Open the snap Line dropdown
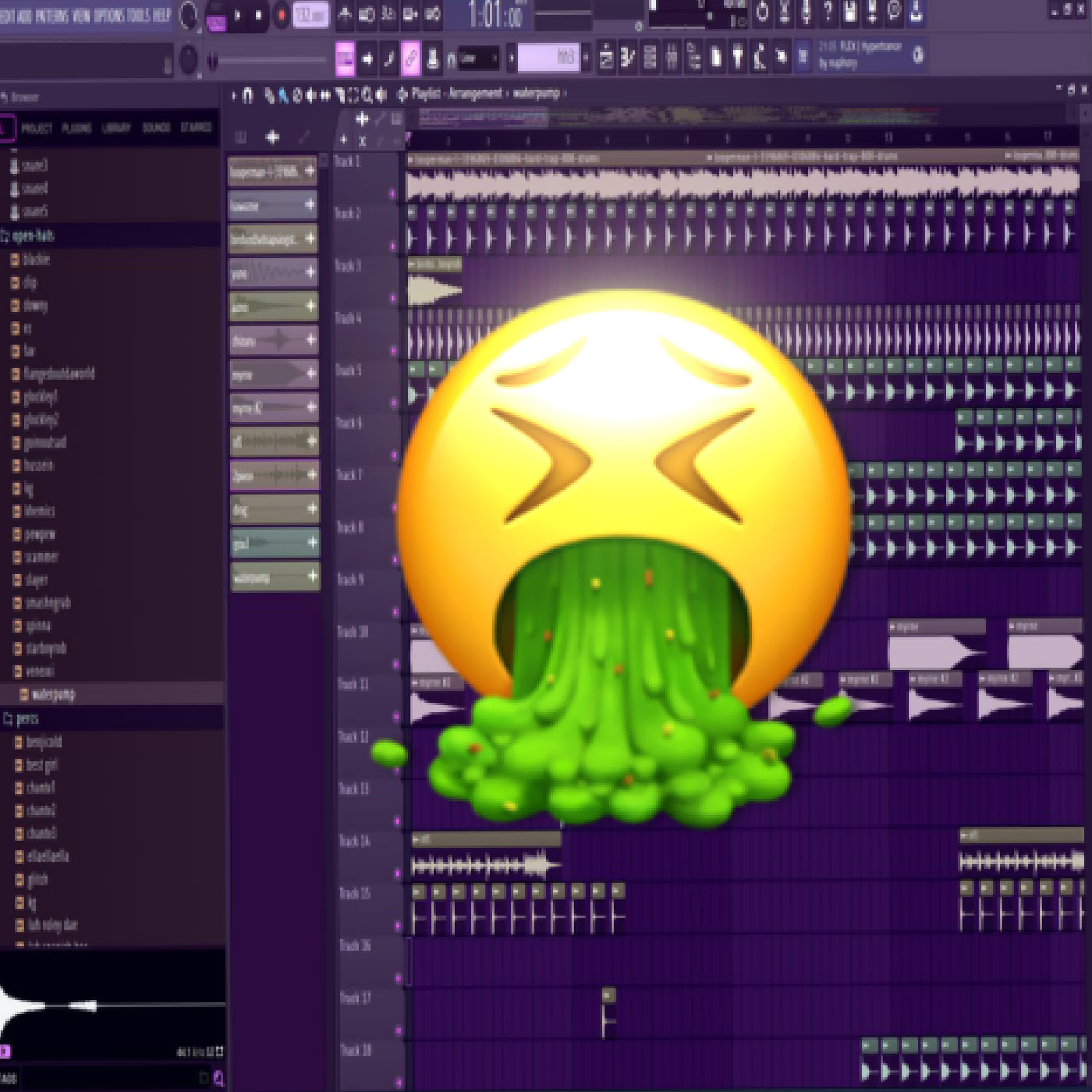Screen dimensions: 1092x1092 click(478, 58)
